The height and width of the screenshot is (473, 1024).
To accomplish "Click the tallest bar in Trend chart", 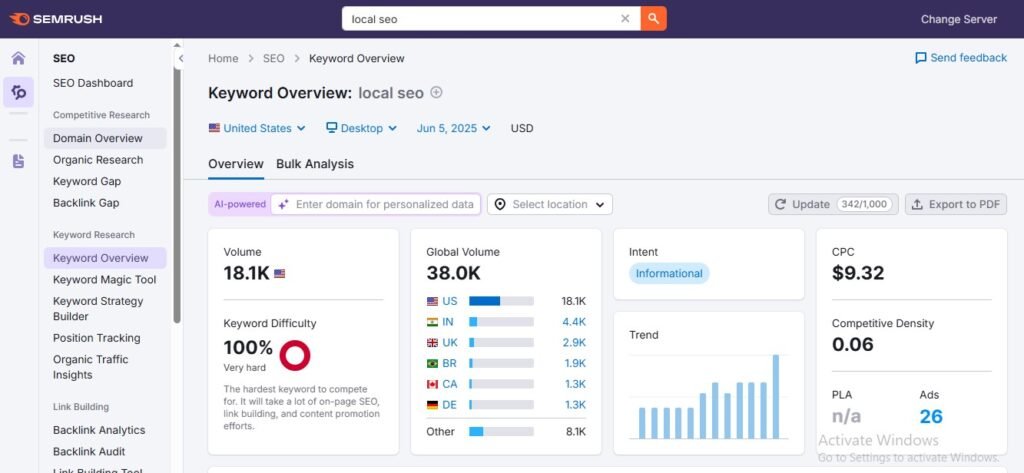I will tap(776, 397).
